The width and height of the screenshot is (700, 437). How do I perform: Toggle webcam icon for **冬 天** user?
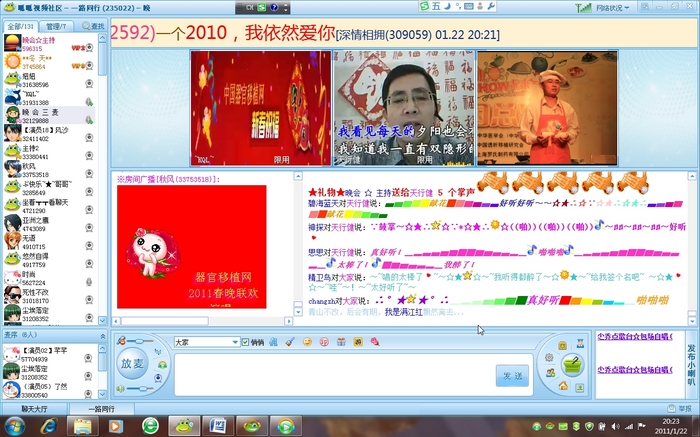(x=89, y=66)
